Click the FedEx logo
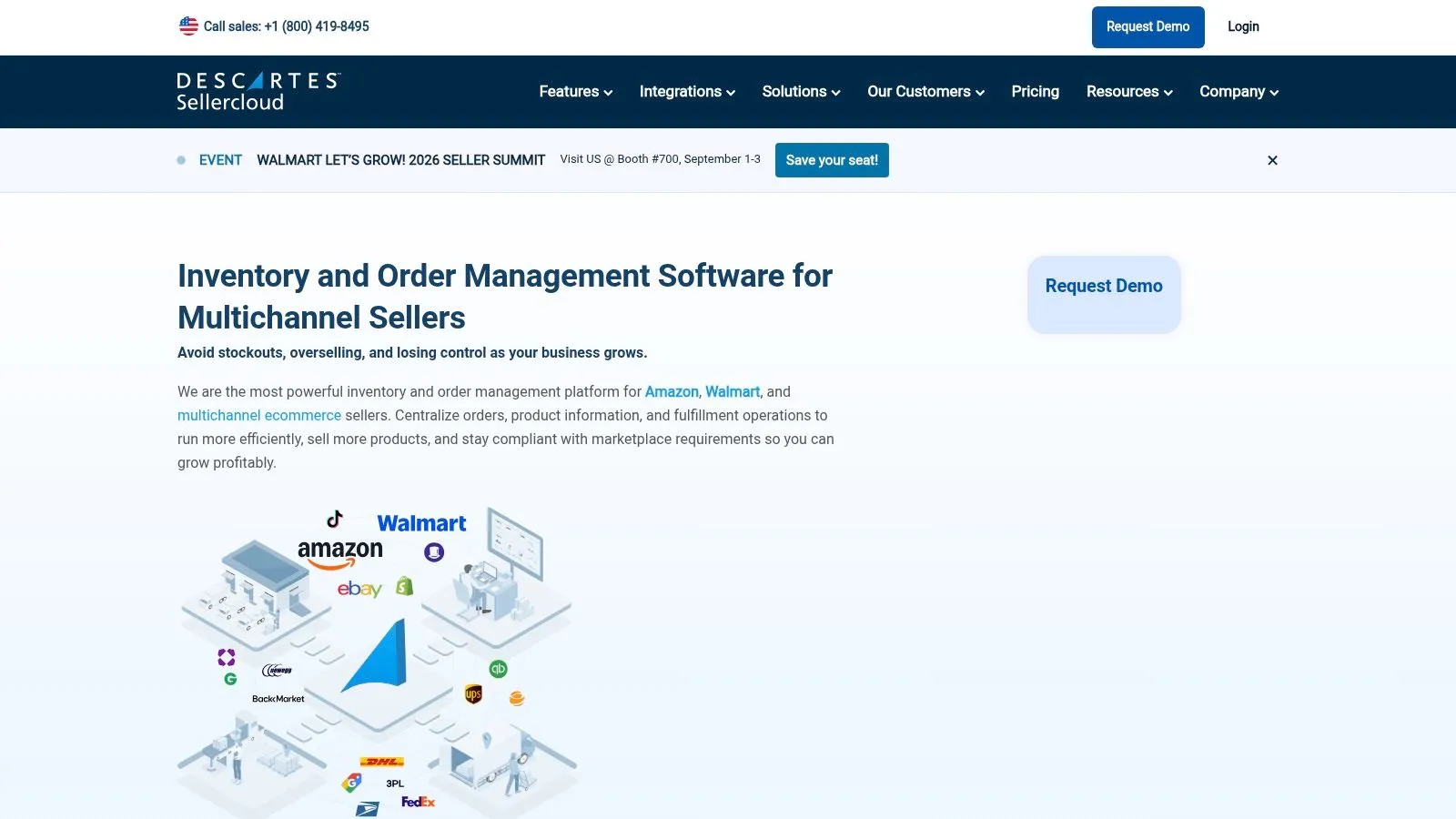Image resolution: width=1456 pixels, height=819 pixels. tap(419, 802)
